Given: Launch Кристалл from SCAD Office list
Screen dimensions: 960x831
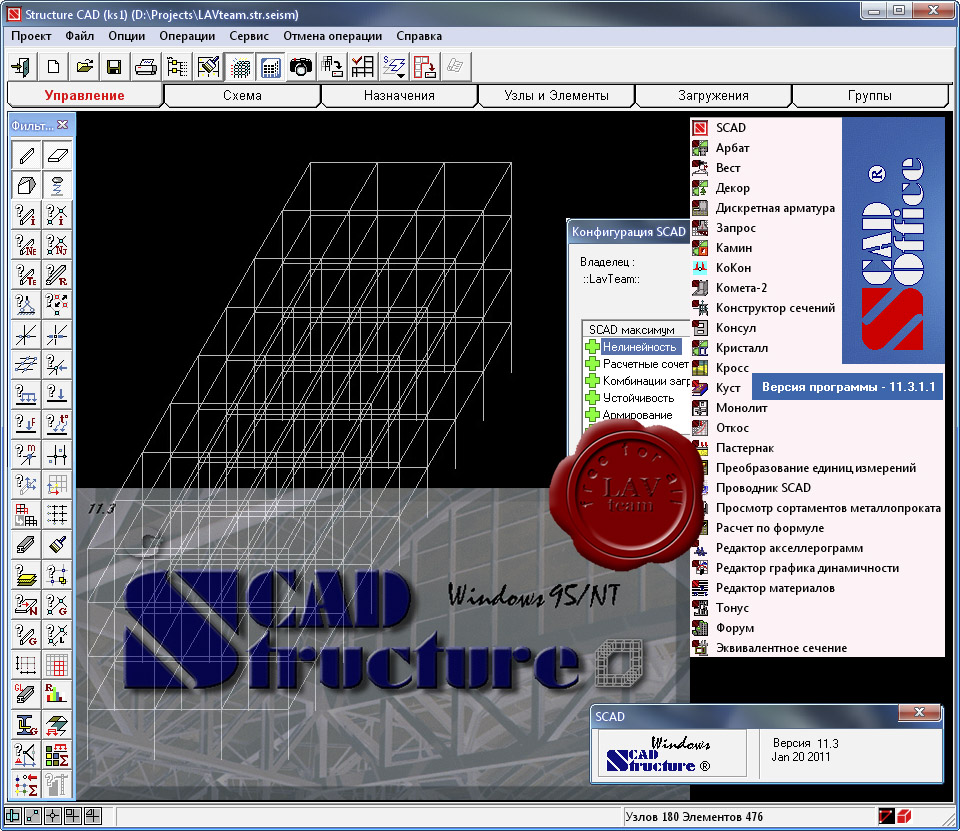Looking at the screenshot, I should pos(741,348).
